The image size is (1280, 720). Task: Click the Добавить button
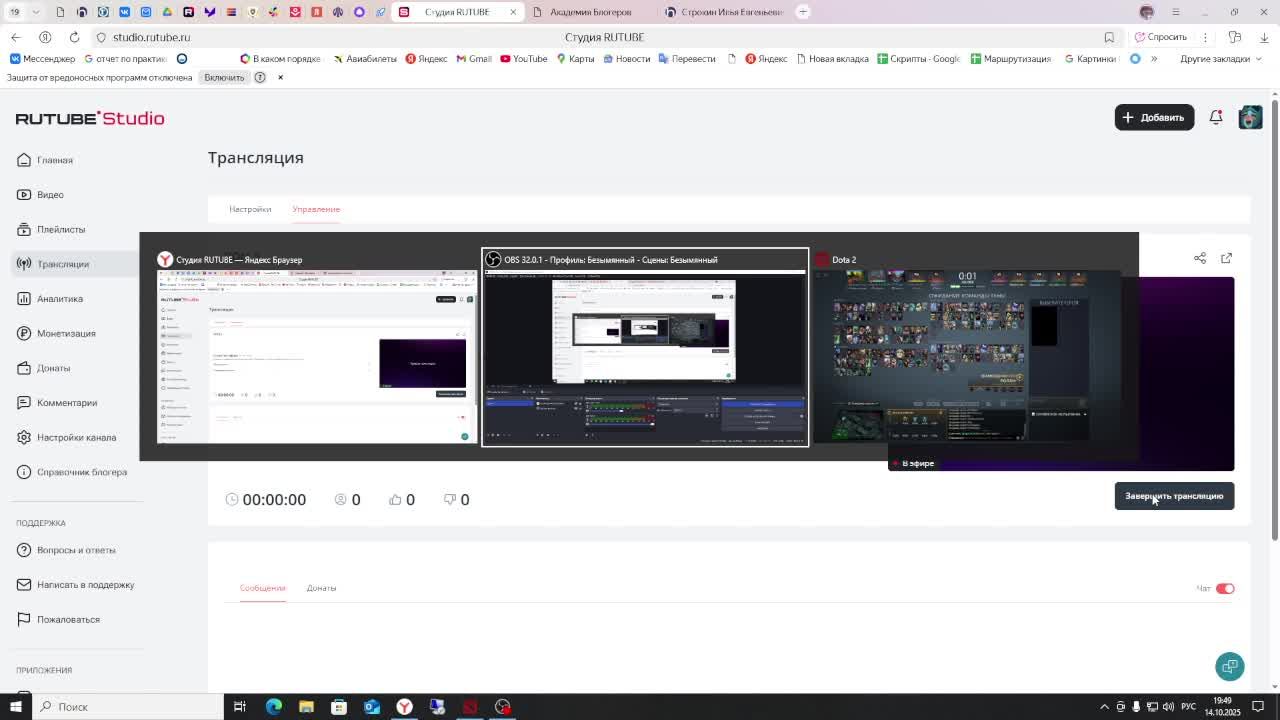pos(1154,117)
